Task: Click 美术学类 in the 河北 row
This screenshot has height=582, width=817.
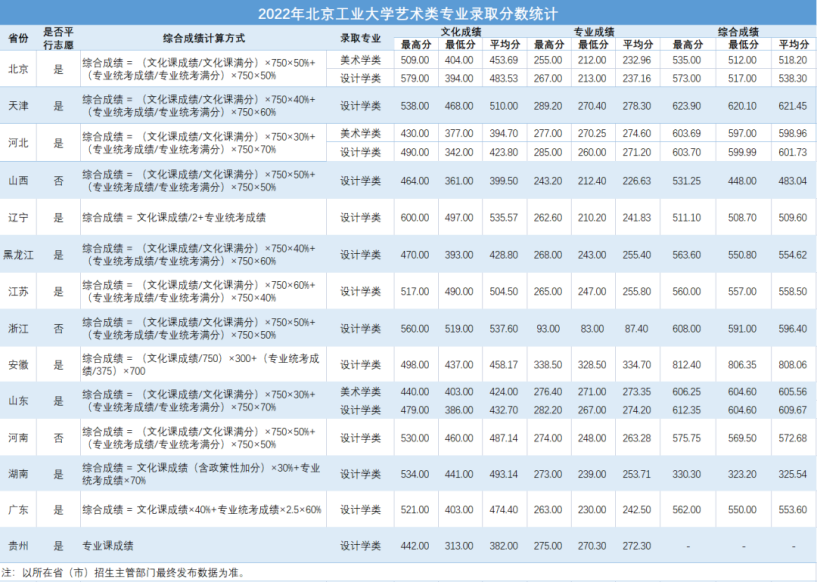Action: click(x=361, y=133)
